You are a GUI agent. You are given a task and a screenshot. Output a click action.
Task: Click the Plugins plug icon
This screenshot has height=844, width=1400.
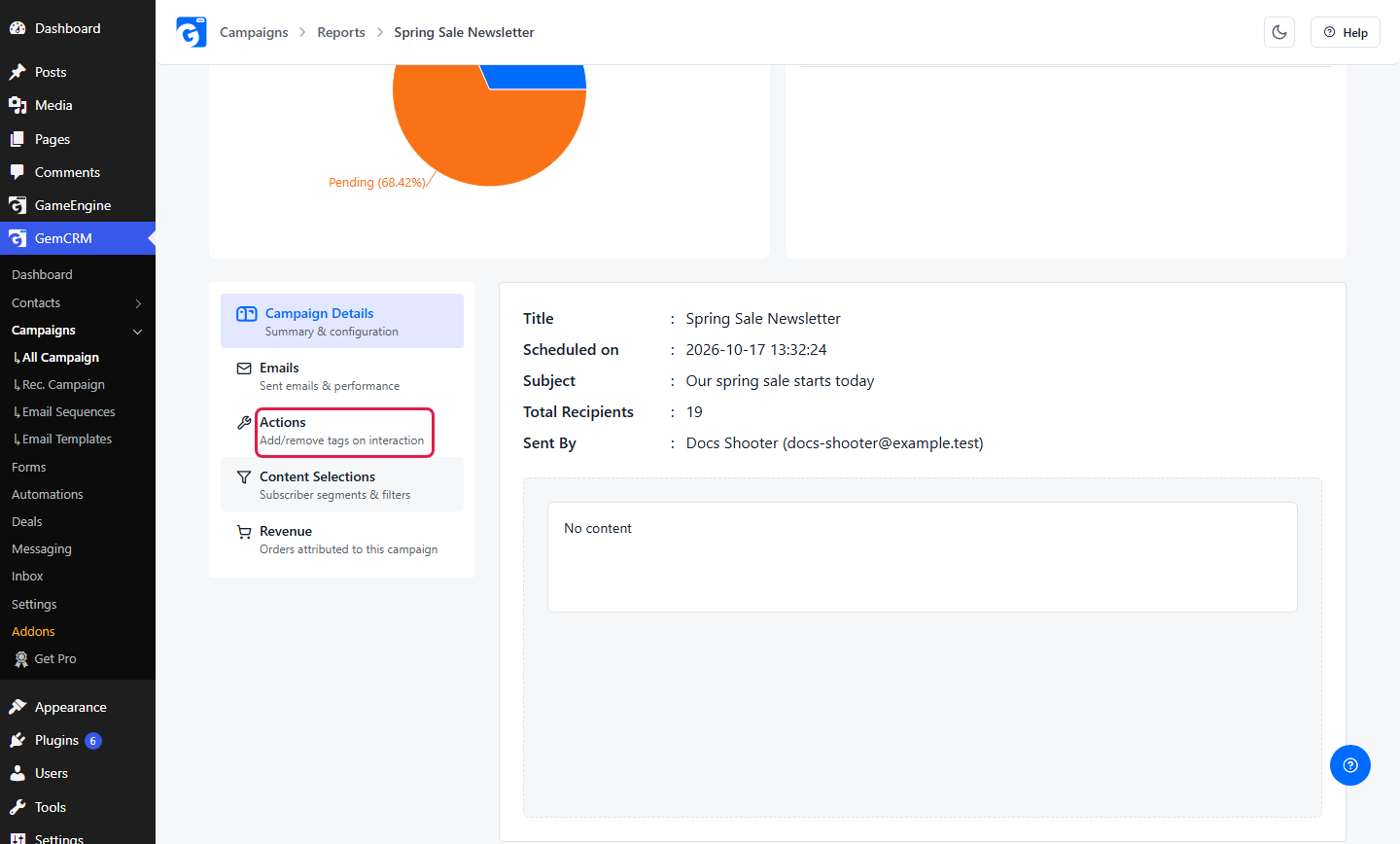17,740
